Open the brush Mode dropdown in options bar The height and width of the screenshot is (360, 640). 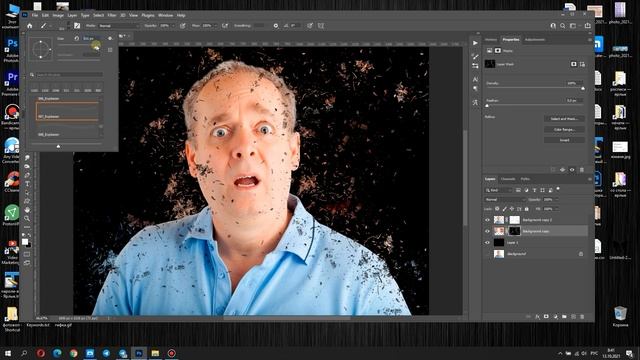(118, 26)
